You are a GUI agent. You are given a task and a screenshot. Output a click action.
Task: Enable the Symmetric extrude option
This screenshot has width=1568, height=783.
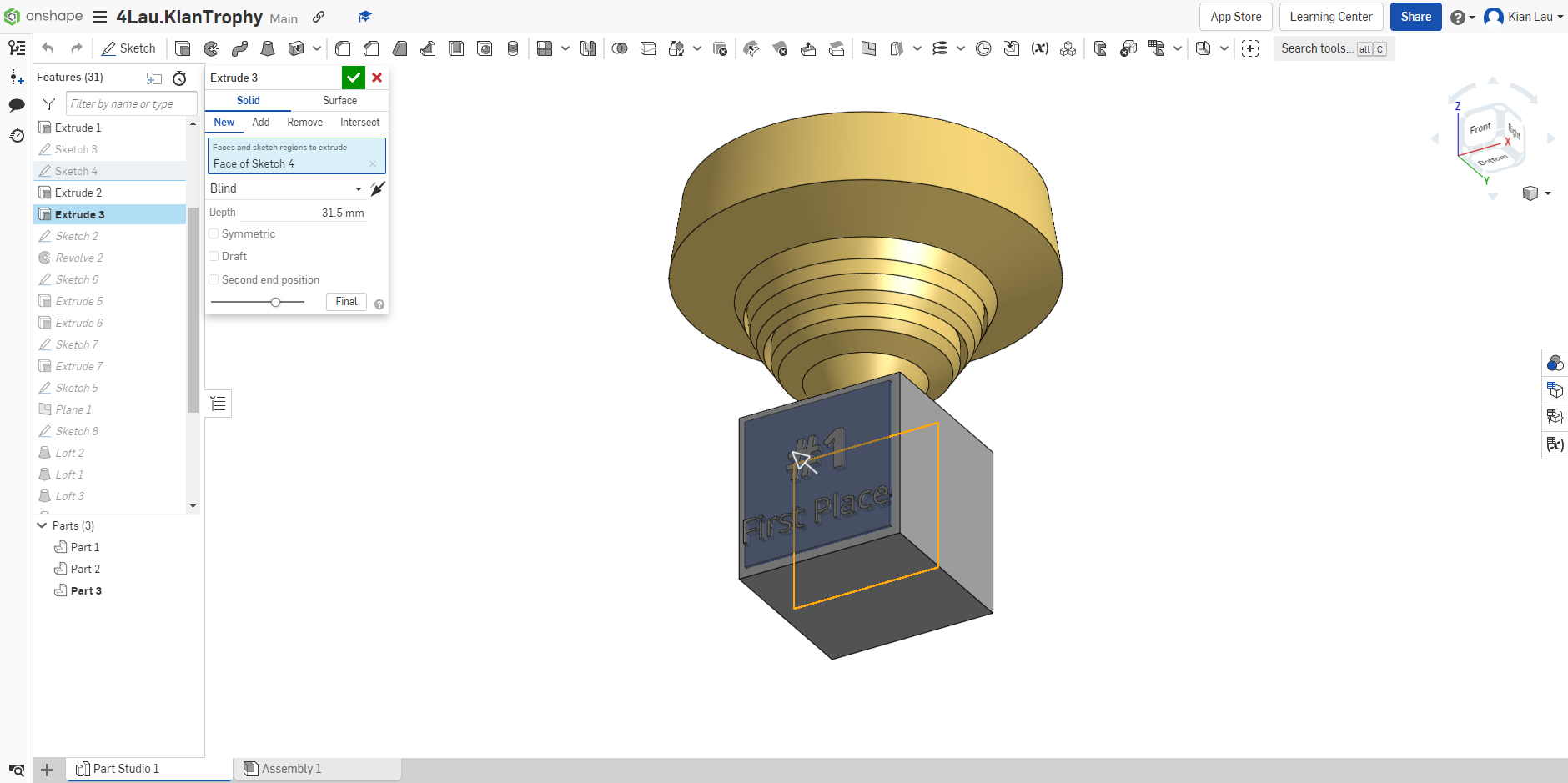click(214, 233)
